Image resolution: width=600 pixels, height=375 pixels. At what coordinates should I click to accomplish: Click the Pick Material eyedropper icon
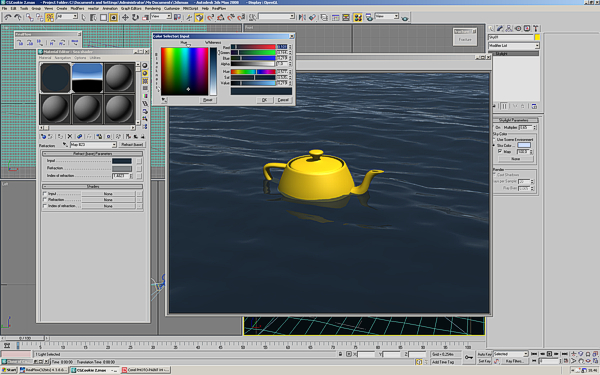tap(65, 145)
